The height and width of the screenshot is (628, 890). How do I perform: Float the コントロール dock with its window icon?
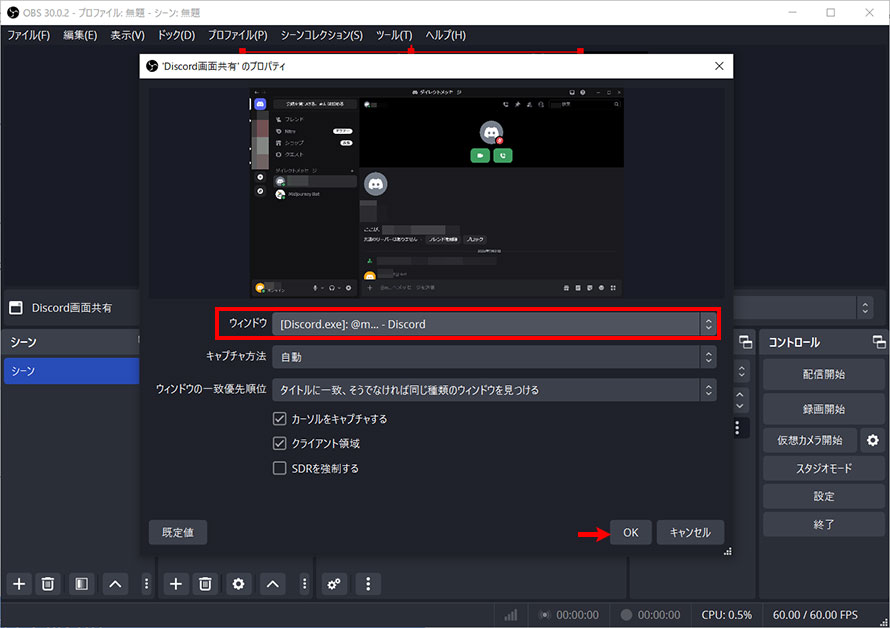pos(879,342)
